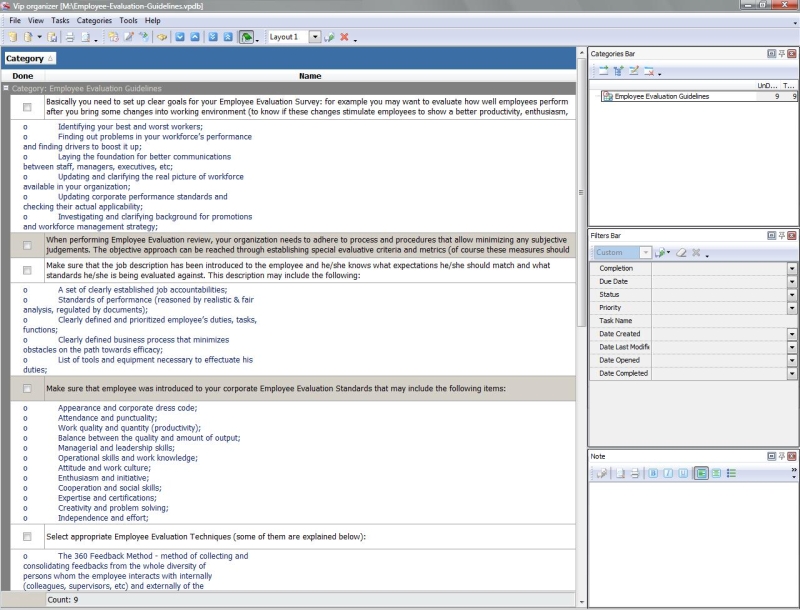Expand the Priority filter dropdown

[791, 308]
